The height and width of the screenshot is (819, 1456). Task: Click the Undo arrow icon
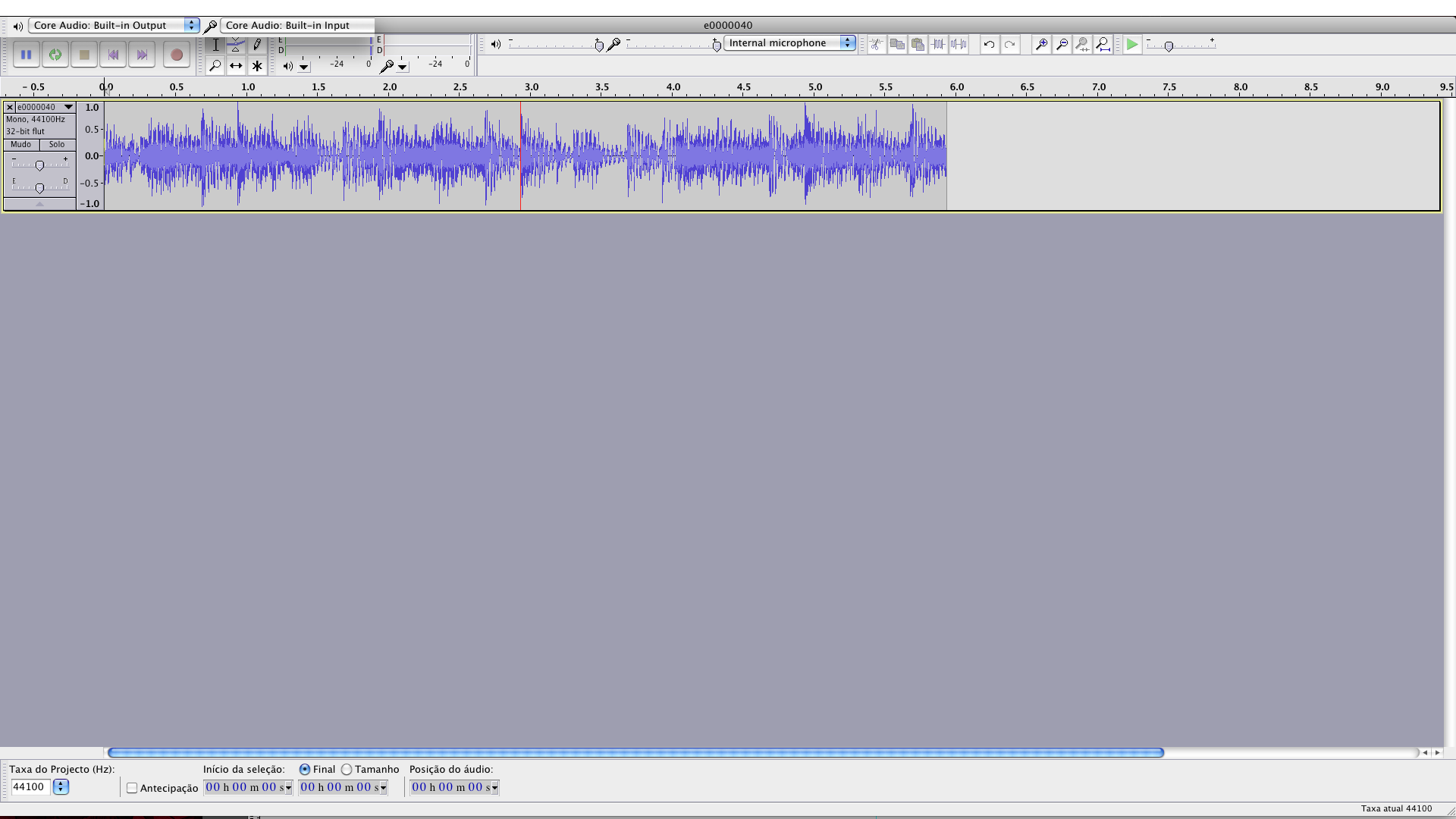pyautogui.click(x=989, y=44)
